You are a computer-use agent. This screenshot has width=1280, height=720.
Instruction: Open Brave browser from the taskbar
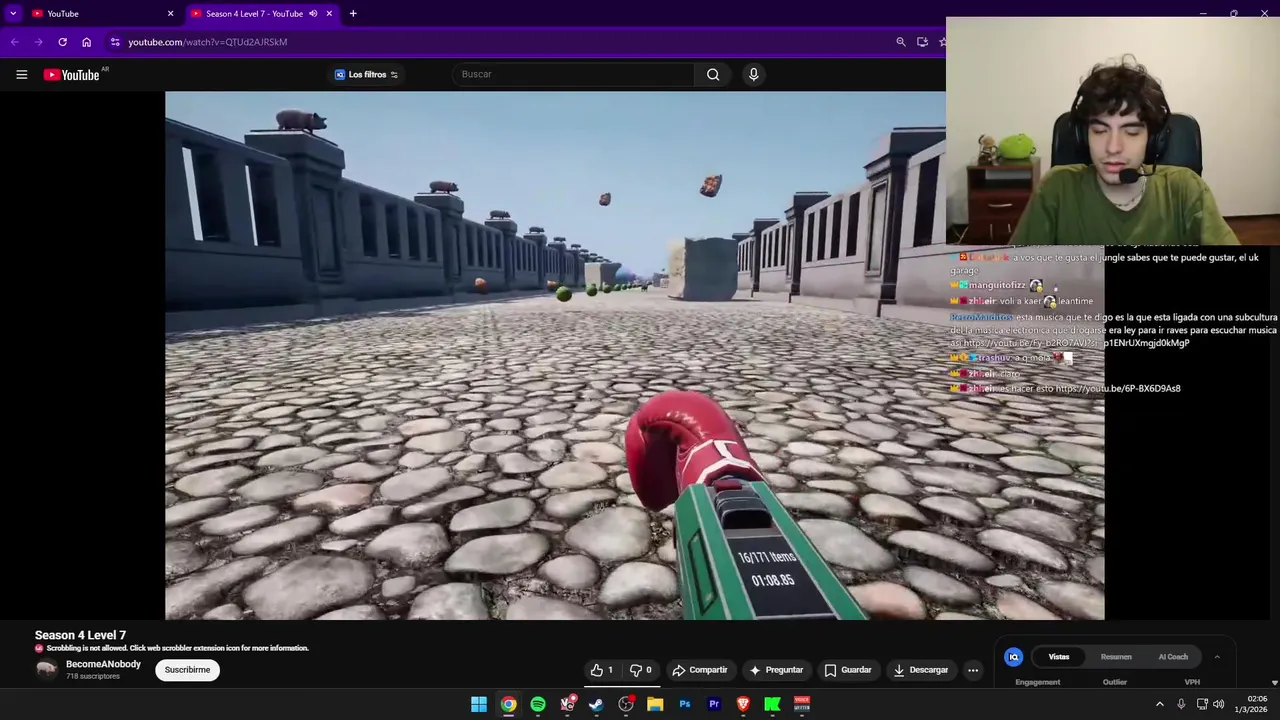pos(743,704)
